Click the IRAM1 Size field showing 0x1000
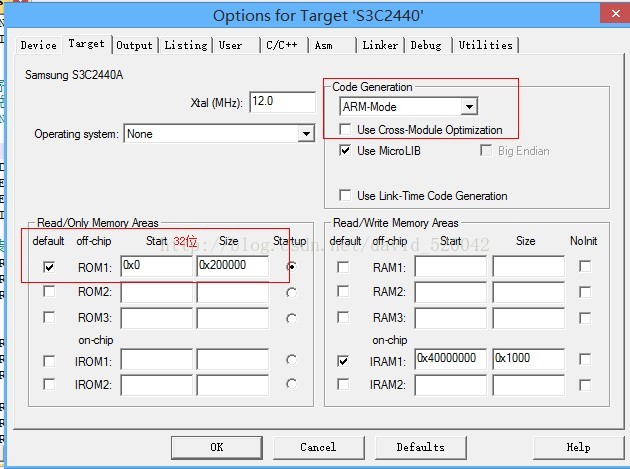Screen dimensions: 630x469 (x=528, y=359)
